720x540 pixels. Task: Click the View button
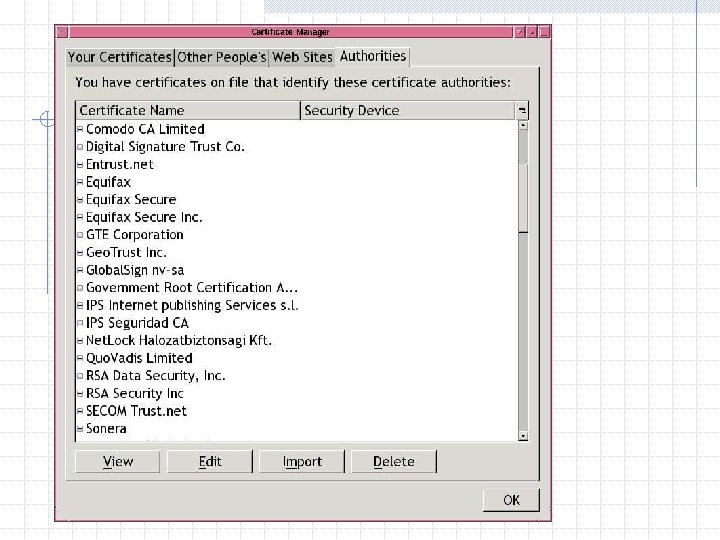coord(118,461)
